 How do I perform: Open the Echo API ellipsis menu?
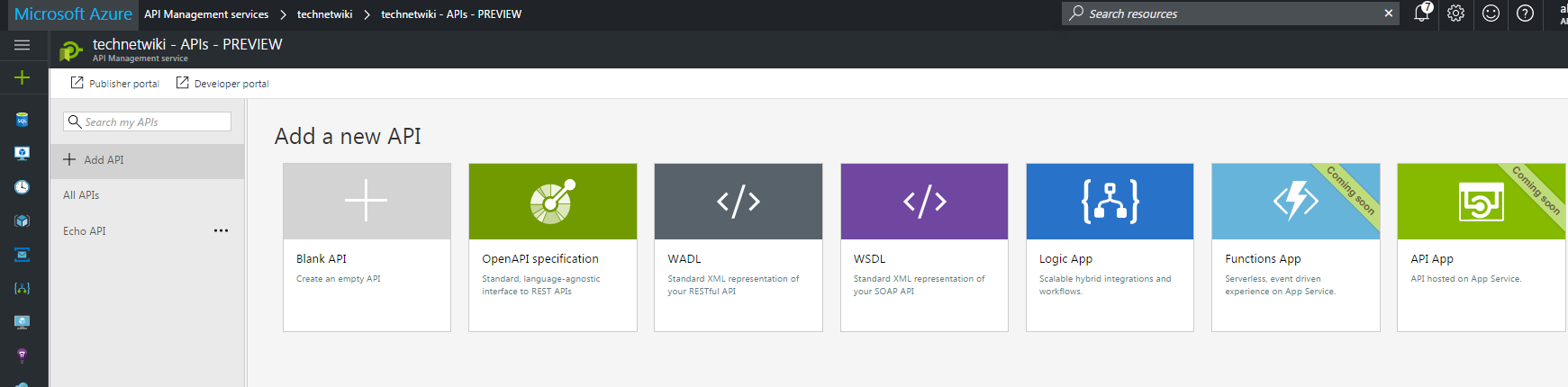pyautogui.click(x=221, y=231)
